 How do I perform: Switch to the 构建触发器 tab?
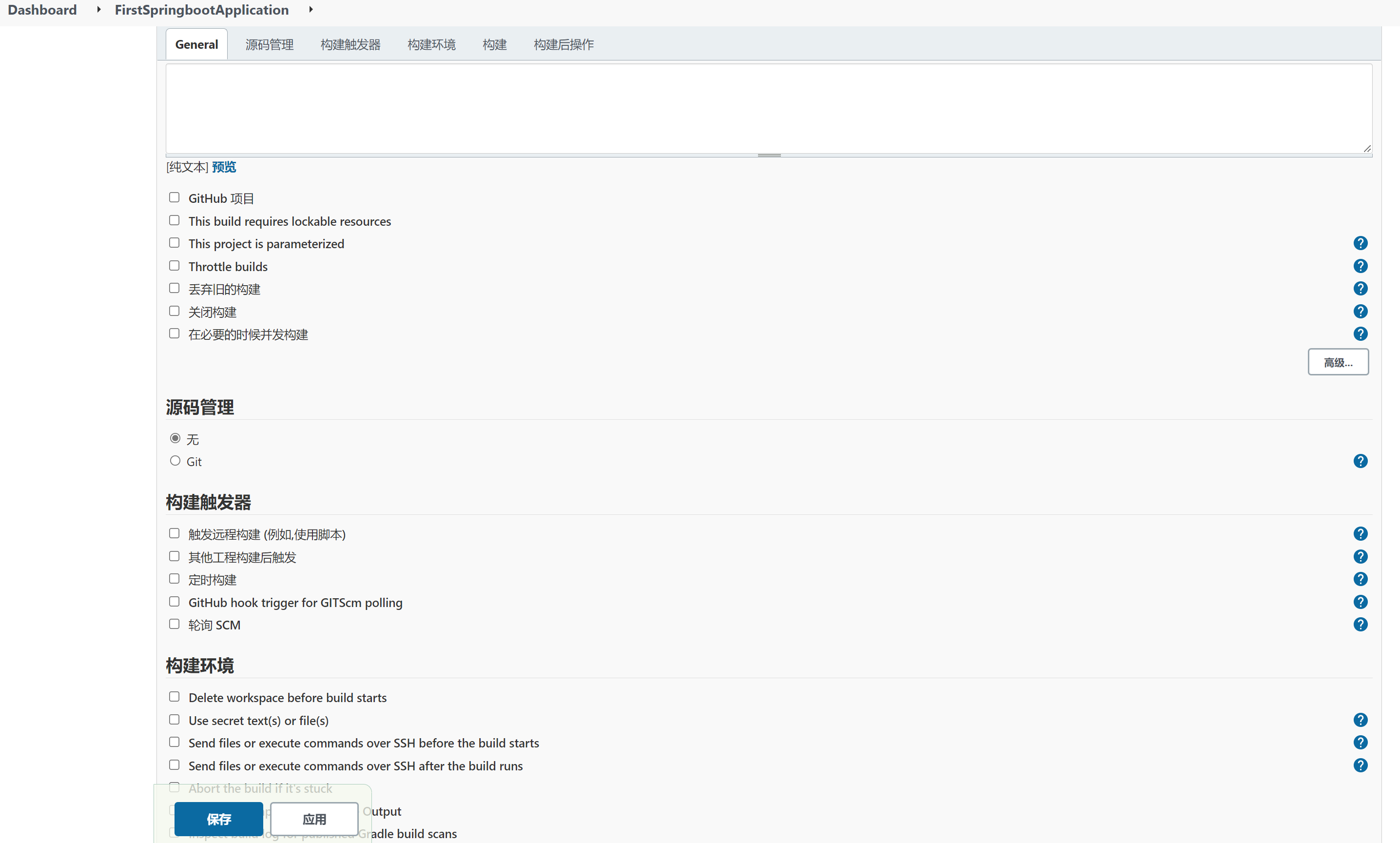350,44
